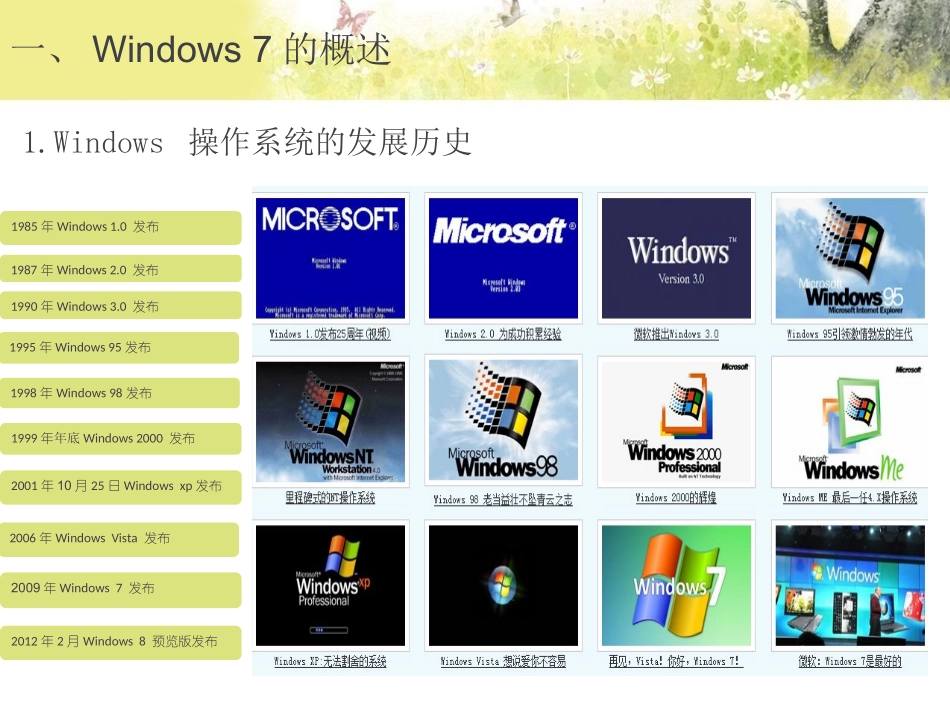This screenshot has width=950, height=713.
Task: Follow the Windows 95 caption link
Action: [849, 334]
